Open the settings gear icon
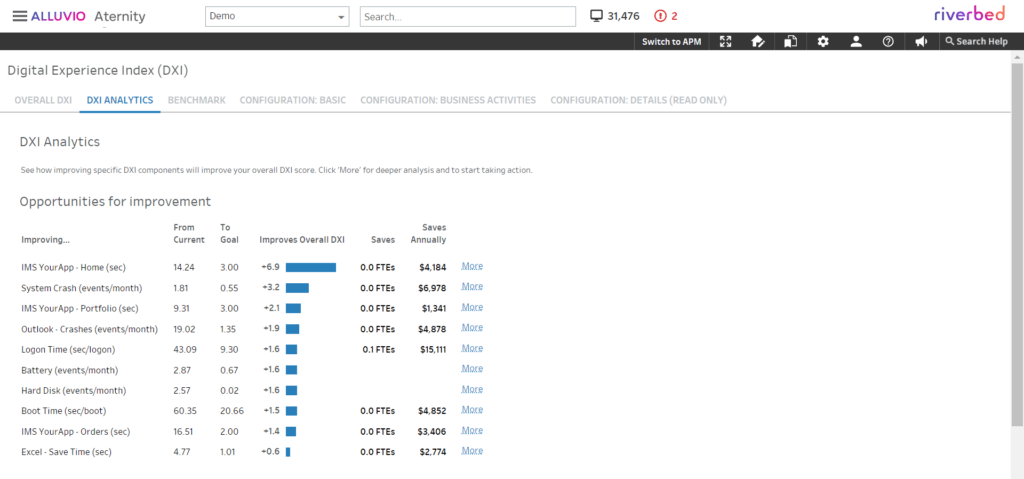 click(x=823, y=41)
